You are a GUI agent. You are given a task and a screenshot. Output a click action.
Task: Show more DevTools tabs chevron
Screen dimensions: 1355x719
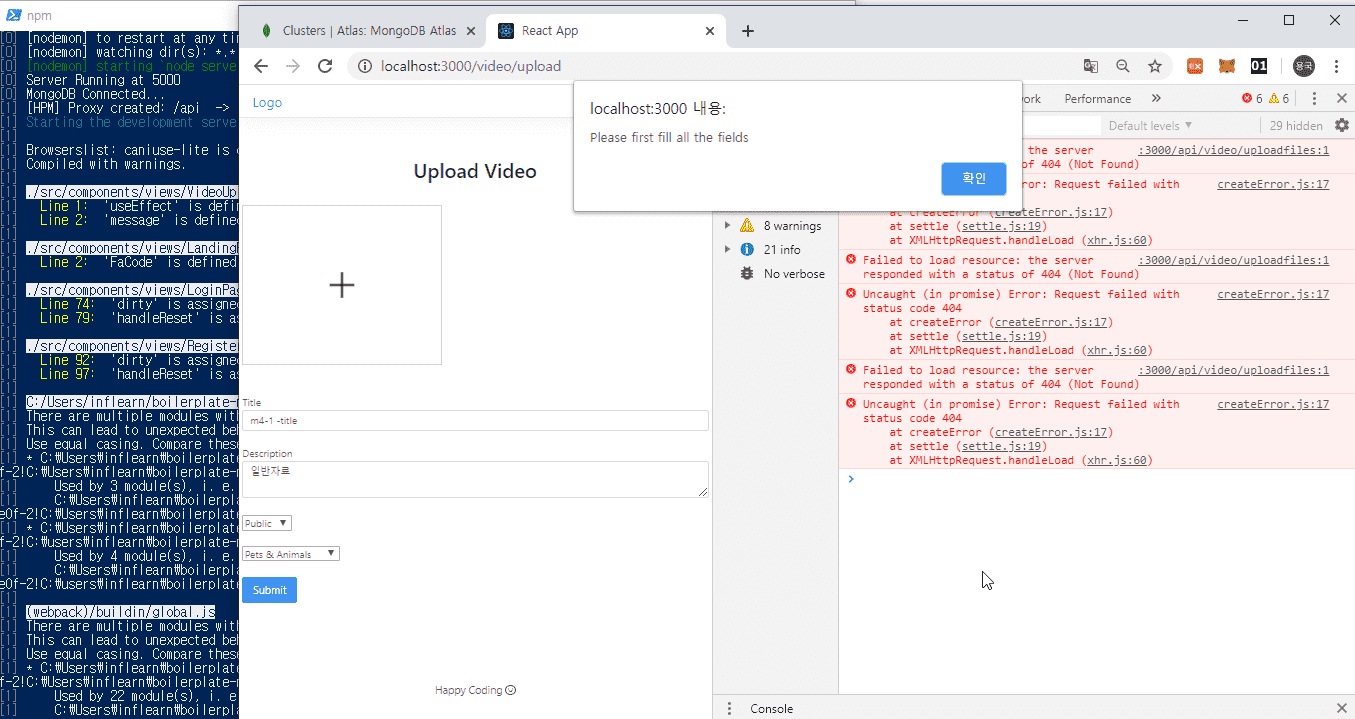tap(1156, 98)
